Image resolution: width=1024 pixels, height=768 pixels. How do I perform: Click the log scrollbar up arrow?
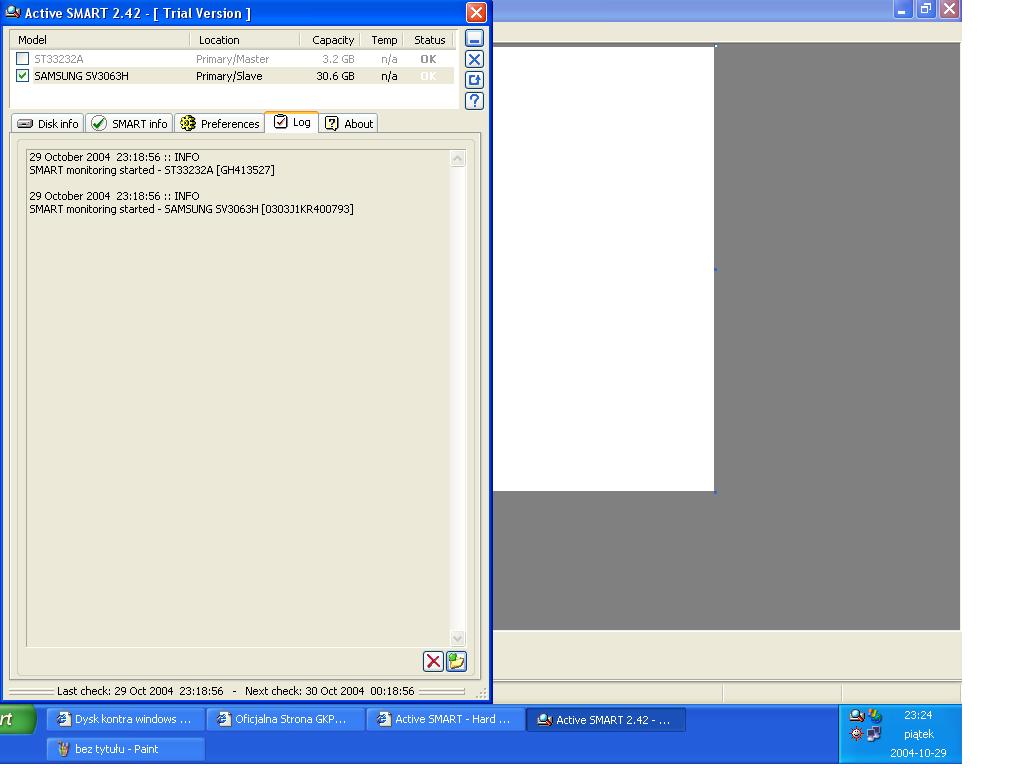[x=457, y=157]
